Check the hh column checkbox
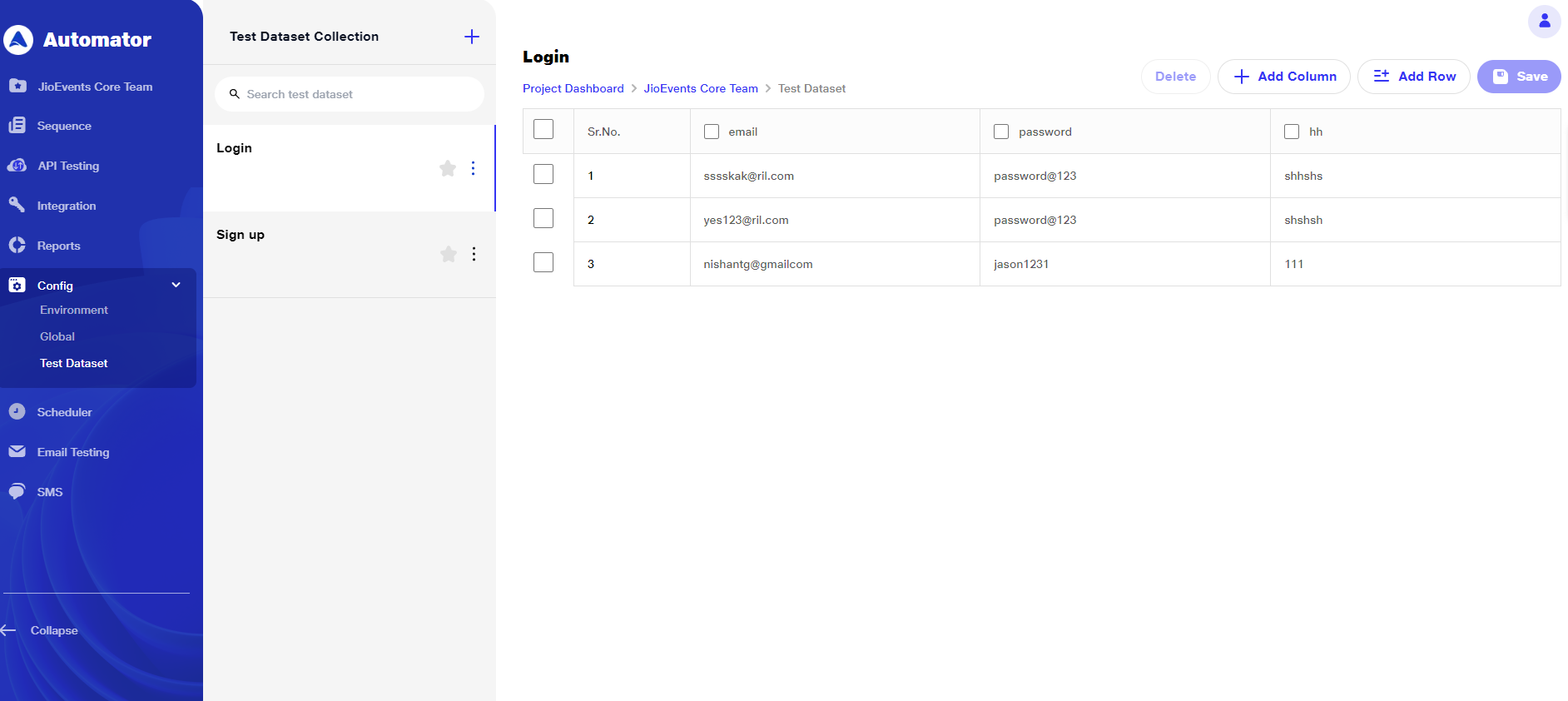Viewport: 1568px width, 701px height. tap(1292, 132)
